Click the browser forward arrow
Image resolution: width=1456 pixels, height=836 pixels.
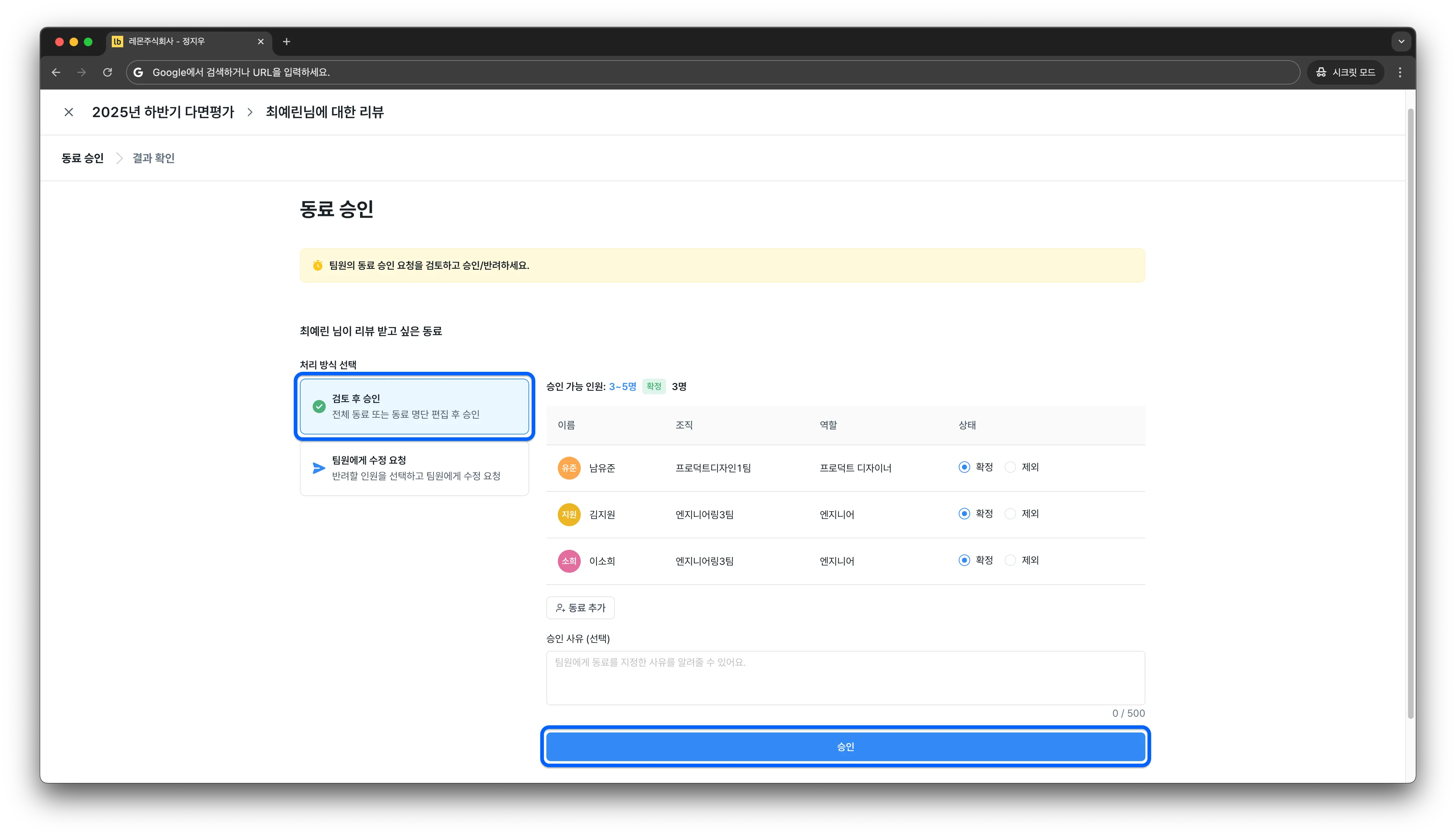pos(82,72)
